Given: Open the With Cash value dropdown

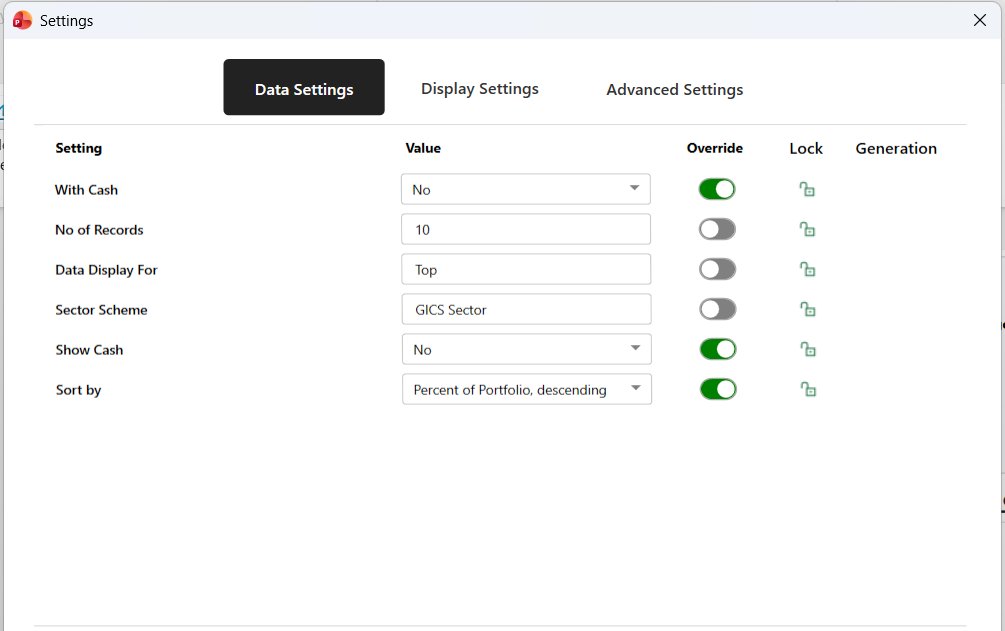Looking at the screenshot, I should (x=525, y=189).
